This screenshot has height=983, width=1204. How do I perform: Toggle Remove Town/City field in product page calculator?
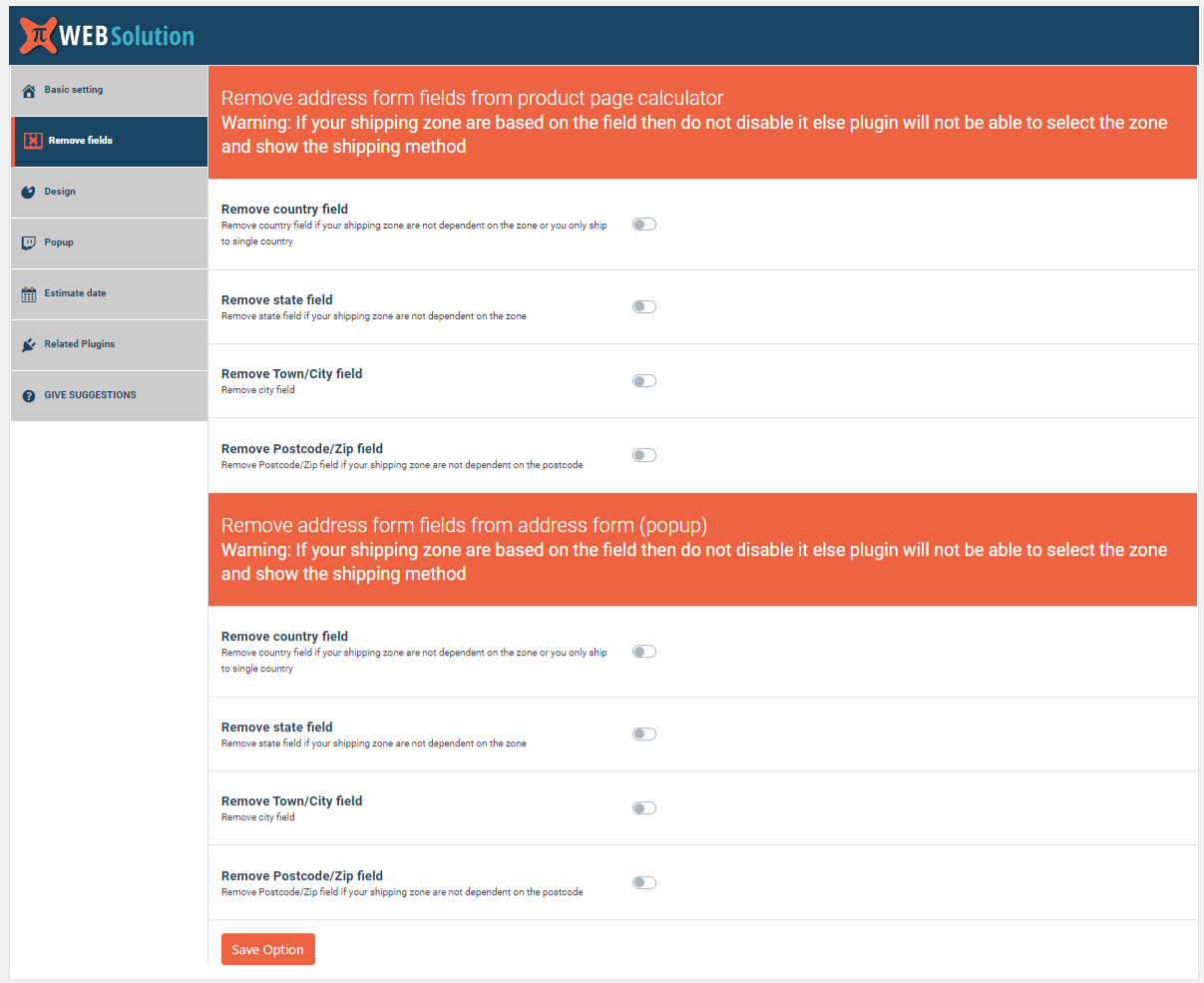coord(644,380)
